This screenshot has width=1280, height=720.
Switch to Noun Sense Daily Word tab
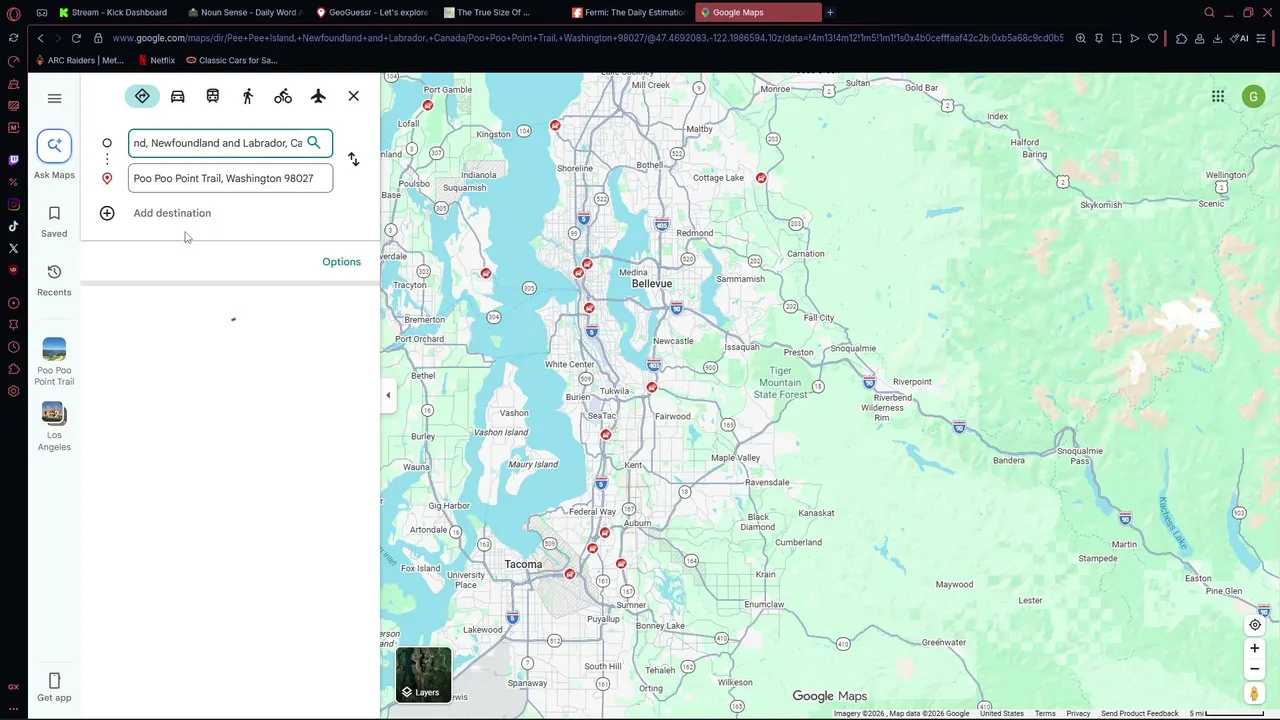(244, 12)
